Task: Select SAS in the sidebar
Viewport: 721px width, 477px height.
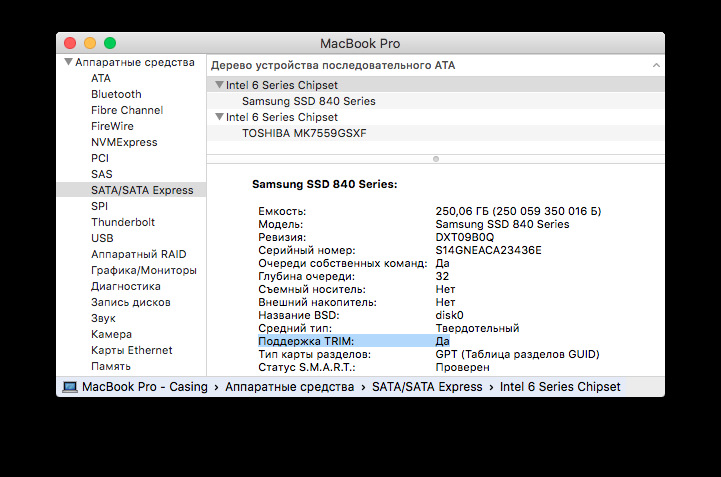Action: (x=102, y=174)
